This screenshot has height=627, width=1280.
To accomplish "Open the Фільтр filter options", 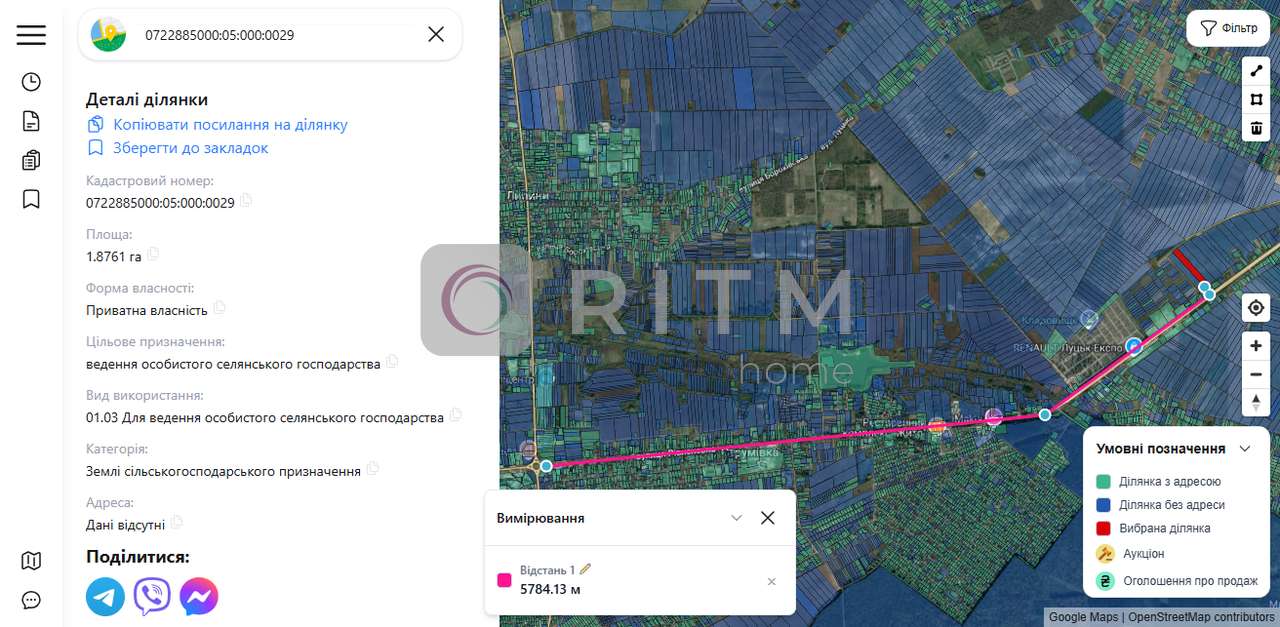I will click(x=1228, y=28).
